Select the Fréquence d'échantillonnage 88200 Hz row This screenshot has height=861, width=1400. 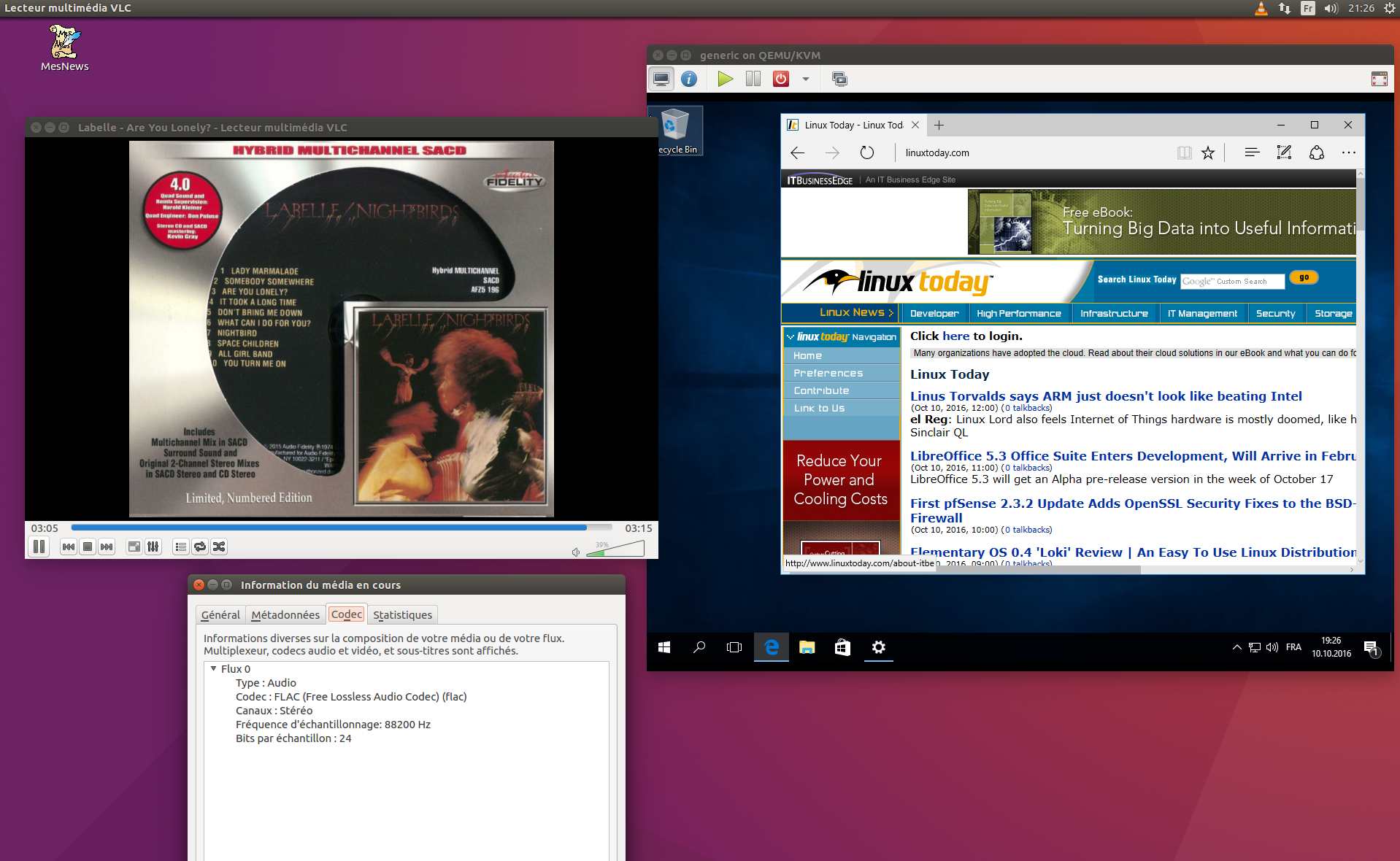(333, 725)
